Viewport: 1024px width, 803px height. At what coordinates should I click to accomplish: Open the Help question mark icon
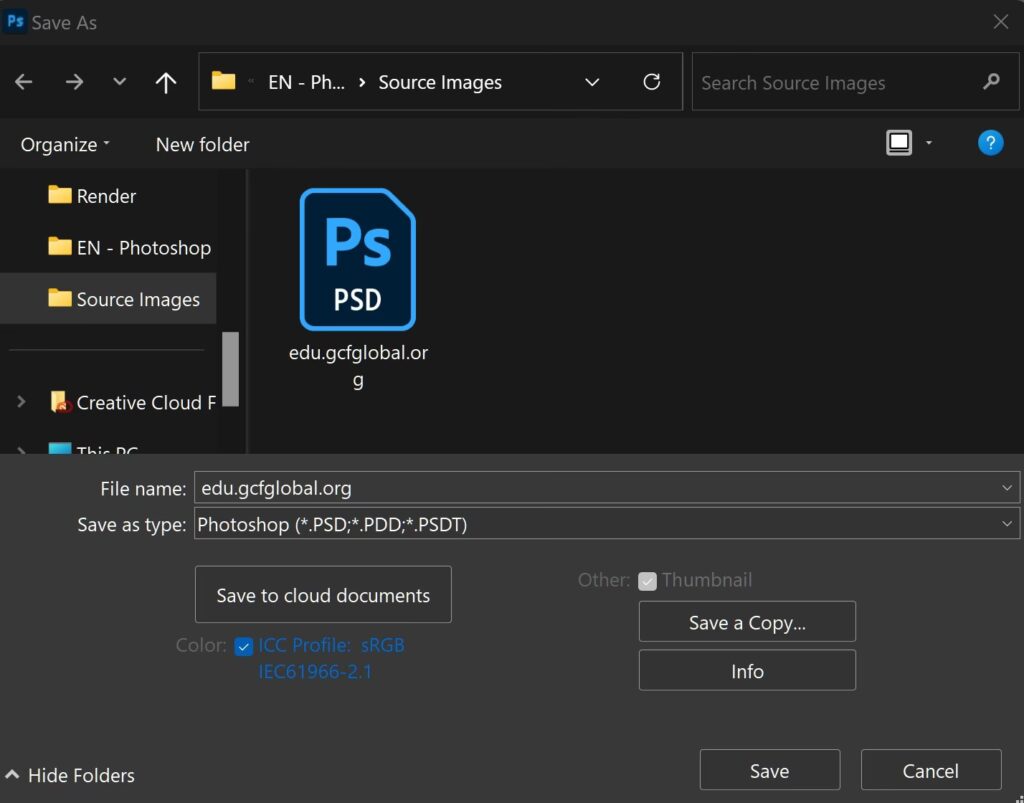pos(989,143)
